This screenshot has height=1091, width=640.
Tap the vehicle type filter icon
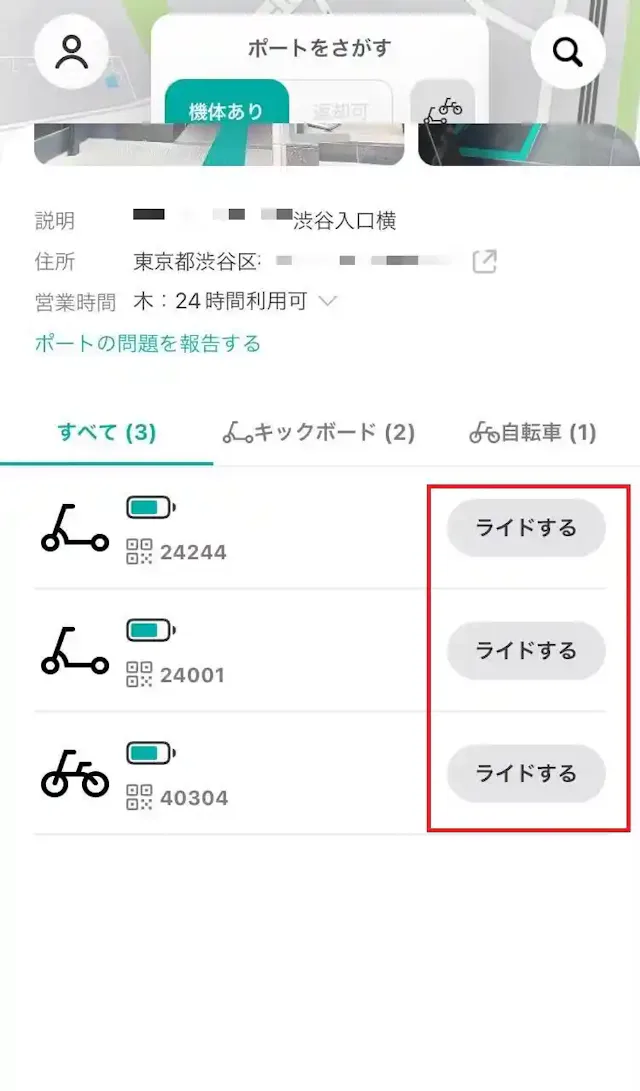[x=443, y=108]
